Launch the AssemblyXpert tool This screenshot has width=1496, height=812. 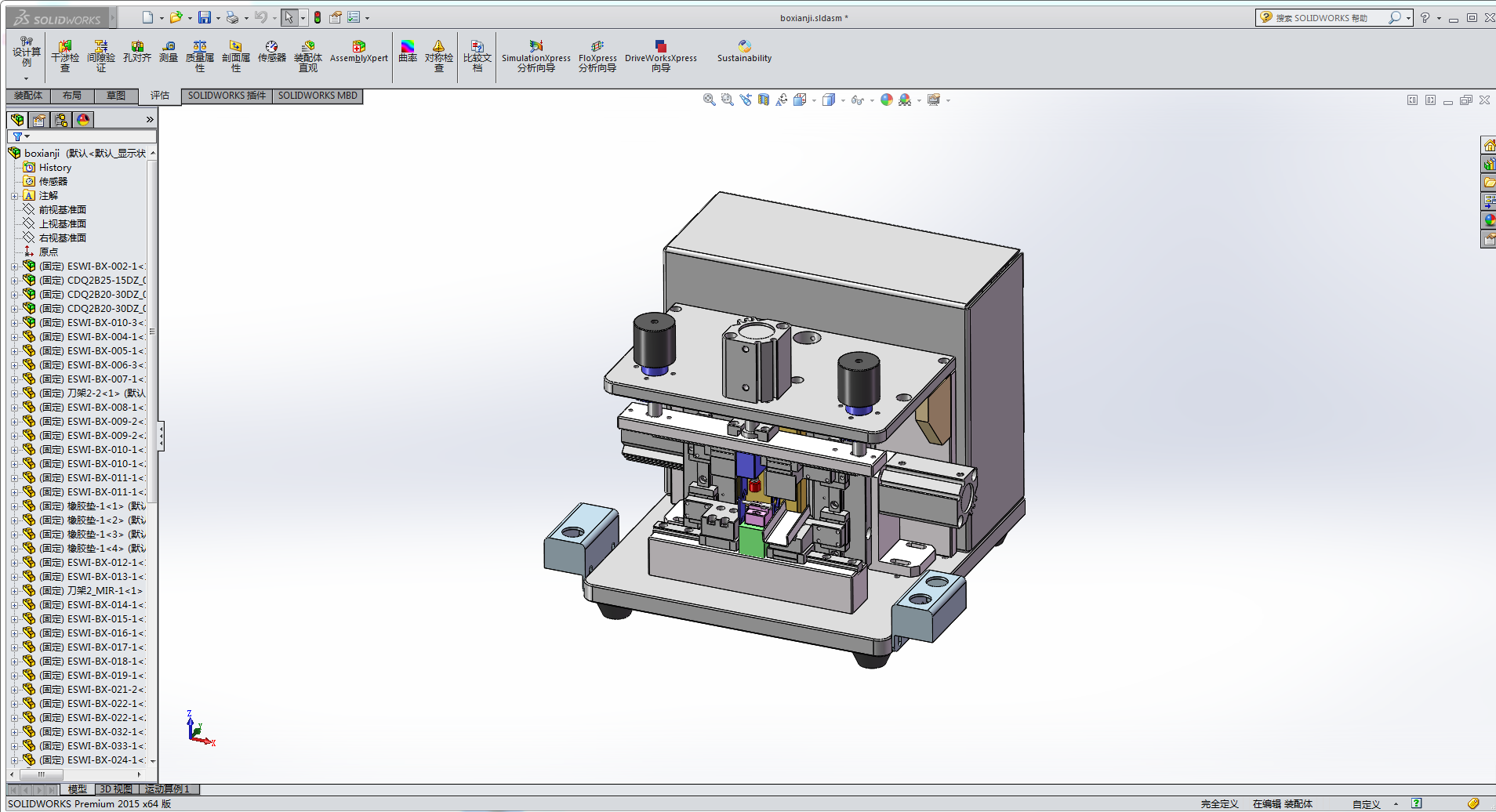358,52
